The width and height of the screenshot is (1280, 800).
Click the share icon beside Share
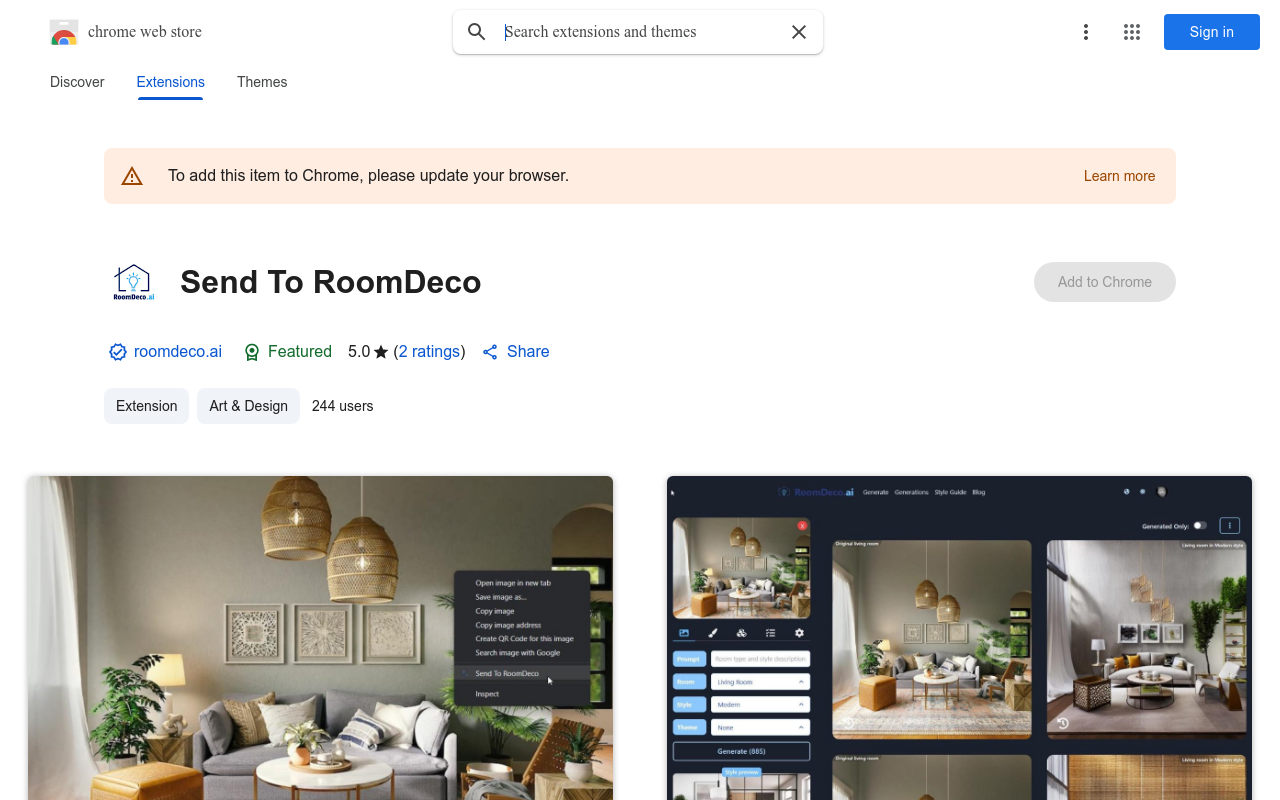point(490,352)
